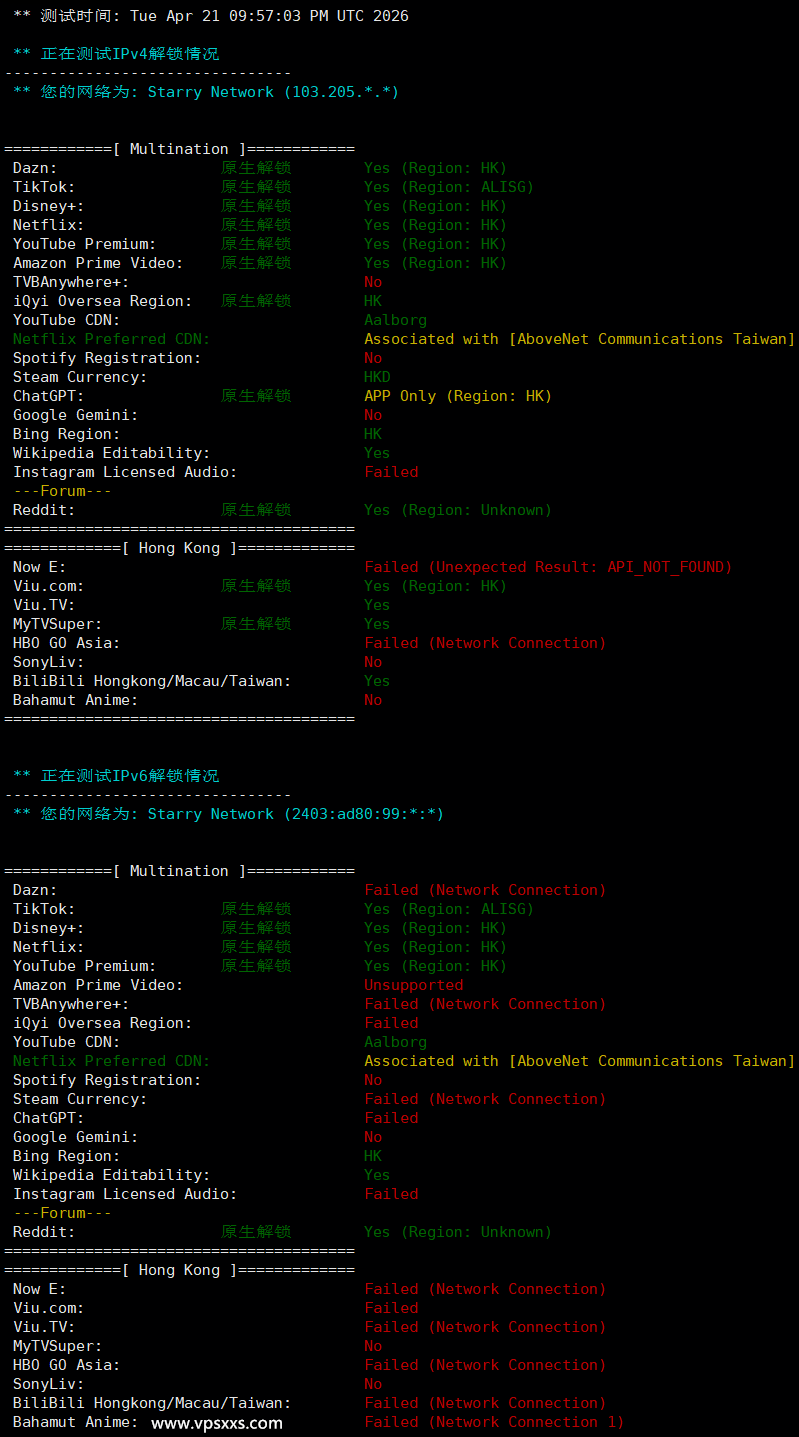Click "Failed (Network Connection 1)" for Bahamut Anime
Viewport: 799px width, 1437px height.
tap(493, 1422)
